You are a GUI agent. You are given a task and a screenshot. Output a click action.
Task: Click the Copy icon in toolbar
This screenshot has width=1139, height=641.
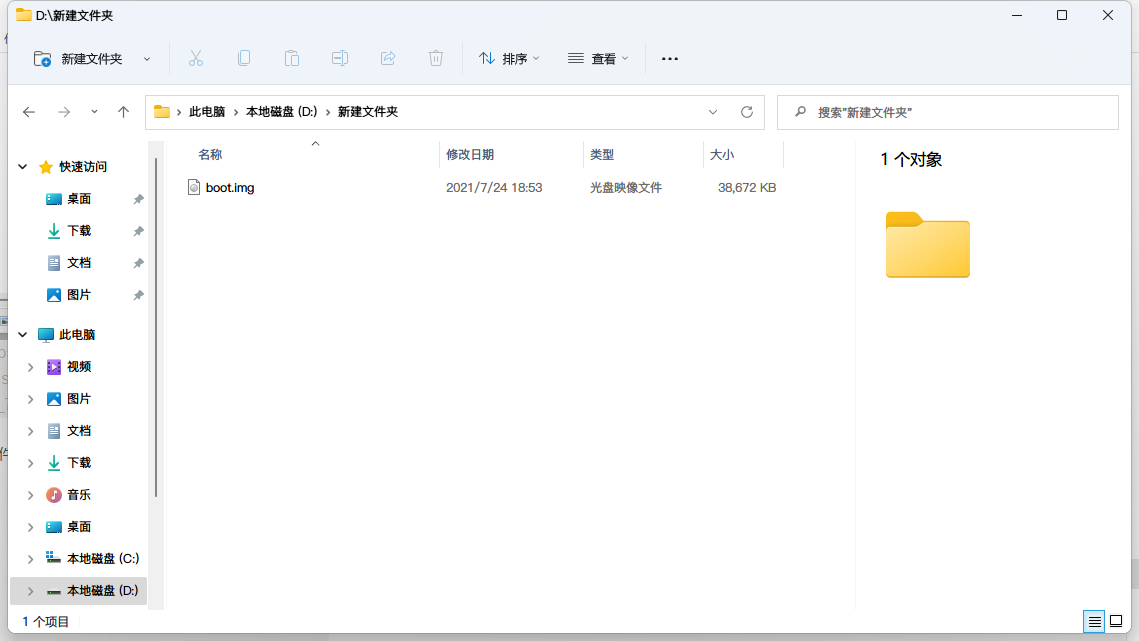244,59
